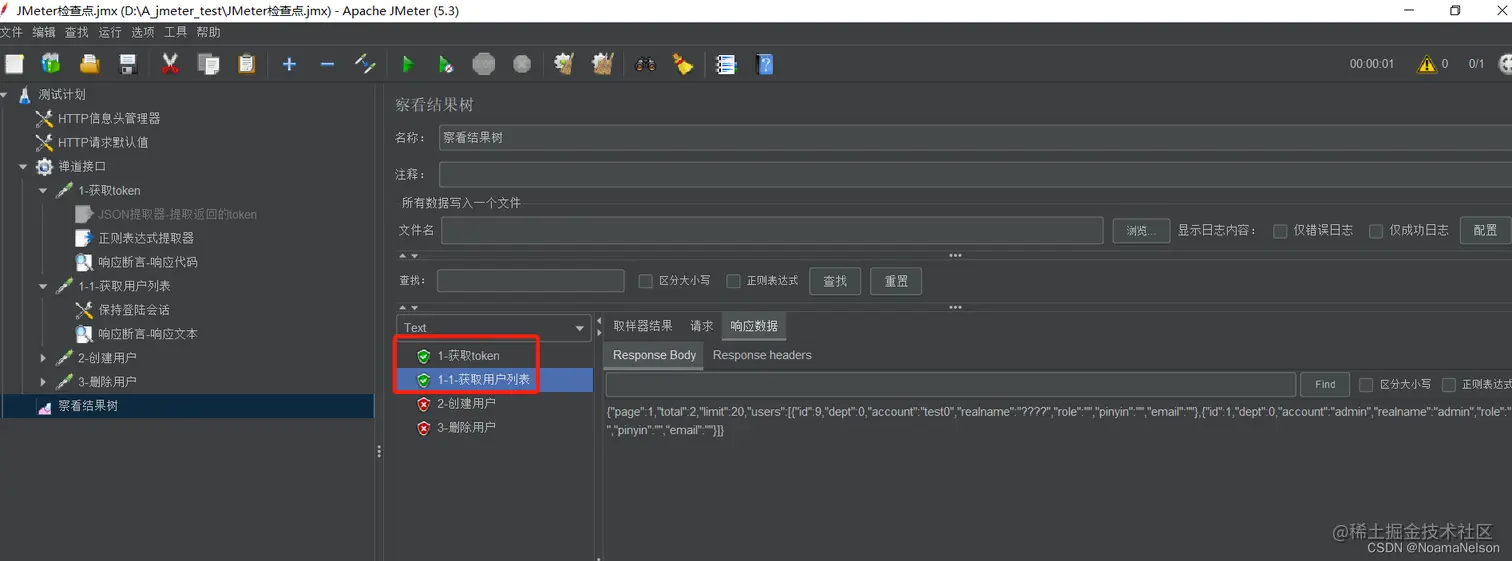Click the 名称 input field
This screenshot has width=1512, height=561.
(x=975, y=138)
